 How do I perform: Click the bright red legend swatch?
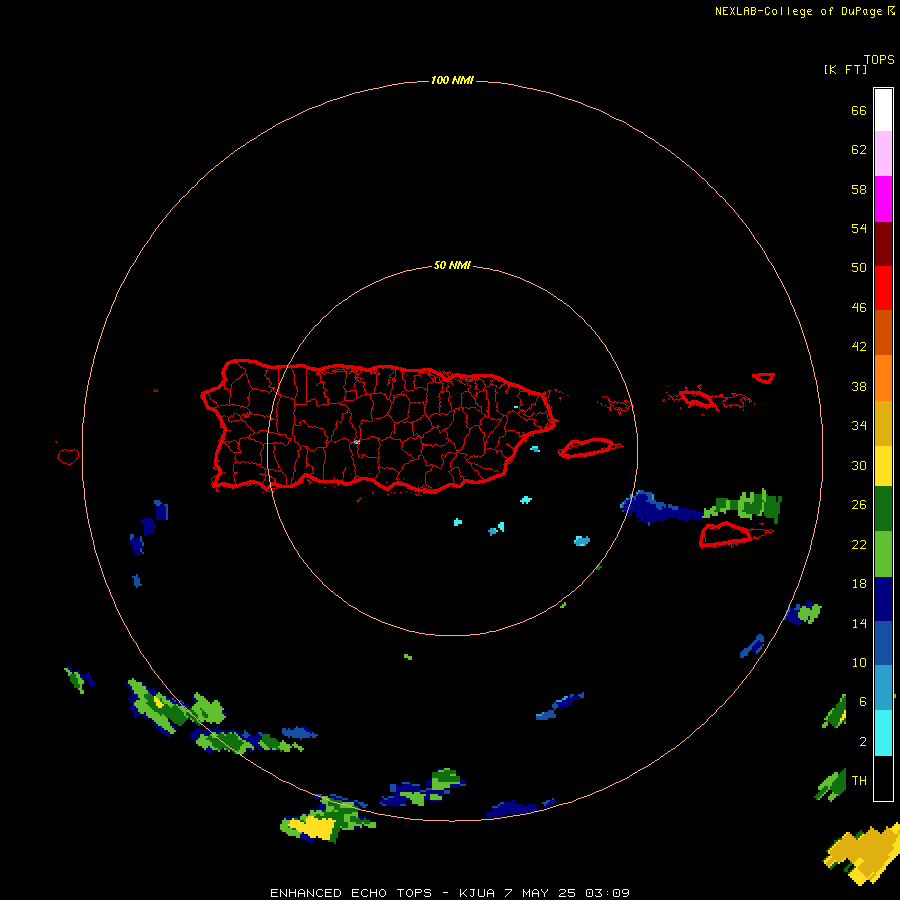[883, 288]
